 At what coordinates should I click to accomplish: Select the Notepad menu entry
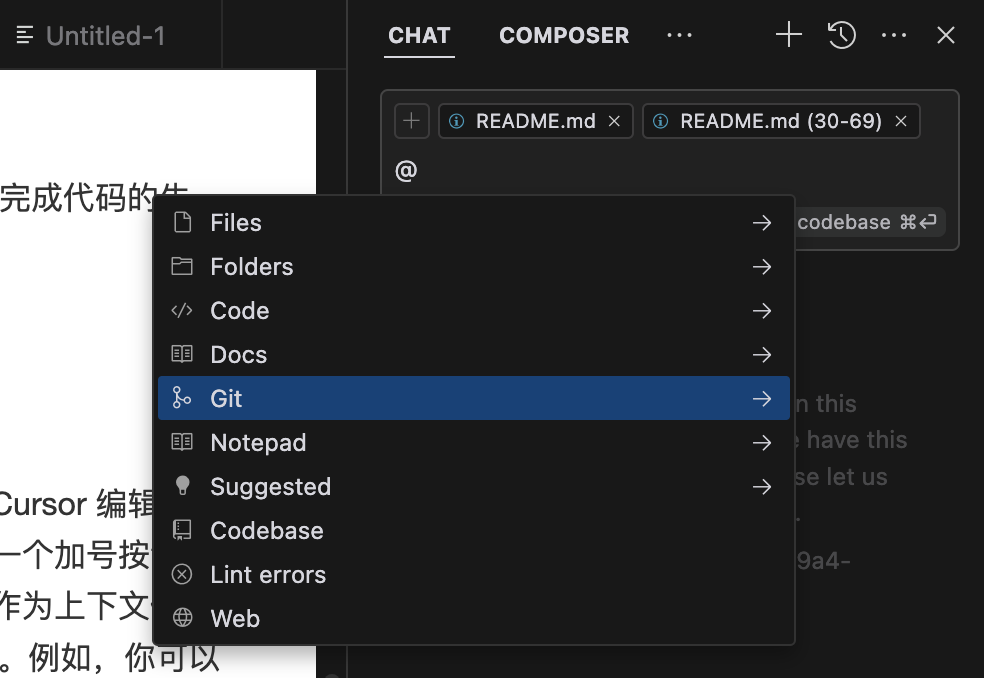(474, 442)
